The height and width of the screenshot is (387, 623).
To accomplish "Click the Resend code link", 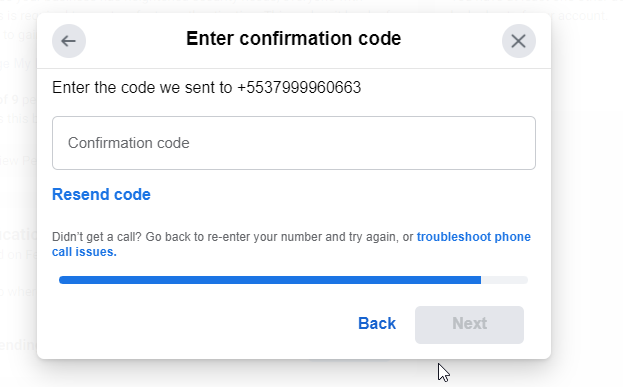I will pyautogui.click(x=101, y=194).
